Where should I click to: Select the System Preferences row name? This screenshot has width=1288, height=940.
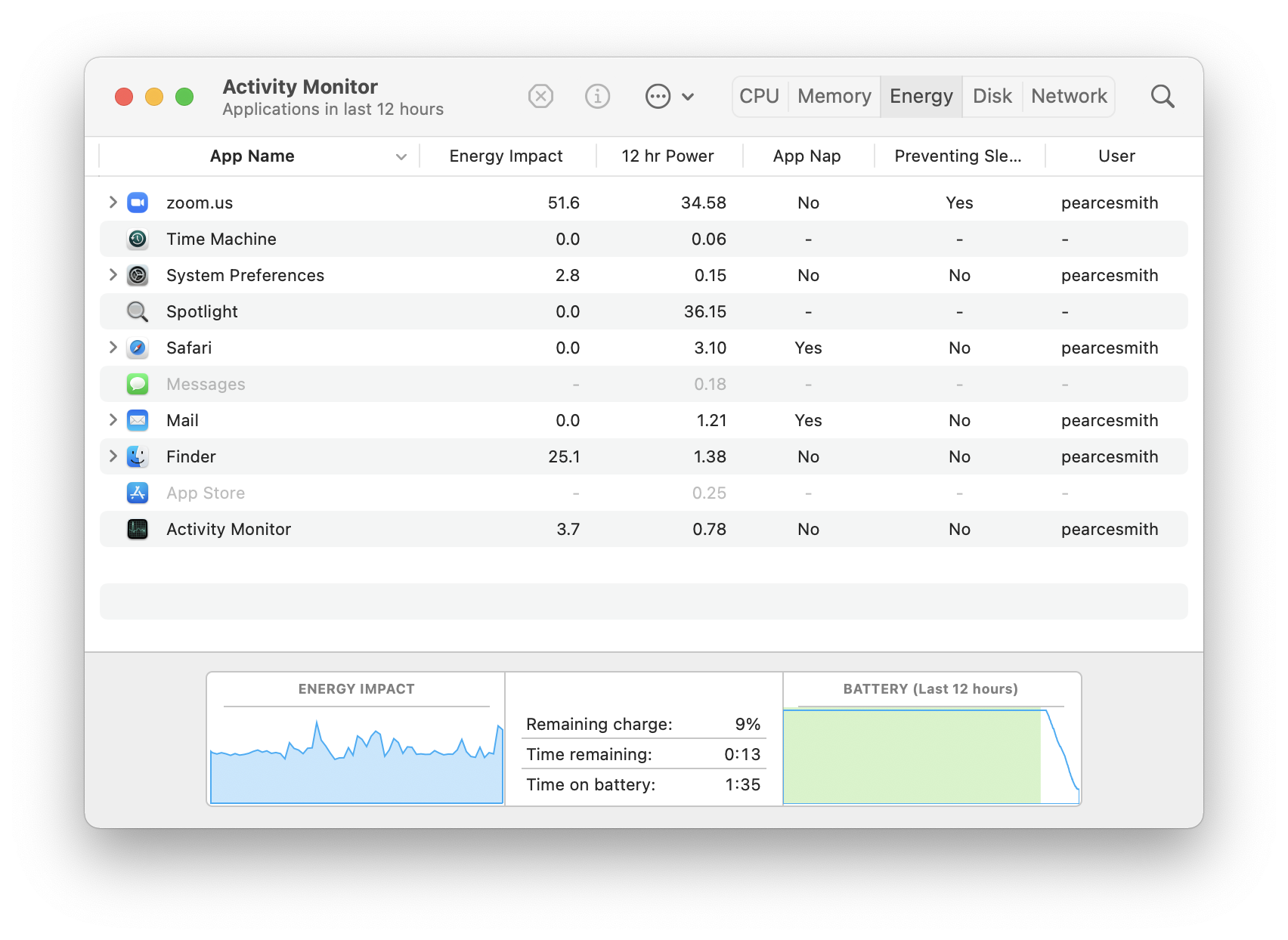click(x=245, y=275)
